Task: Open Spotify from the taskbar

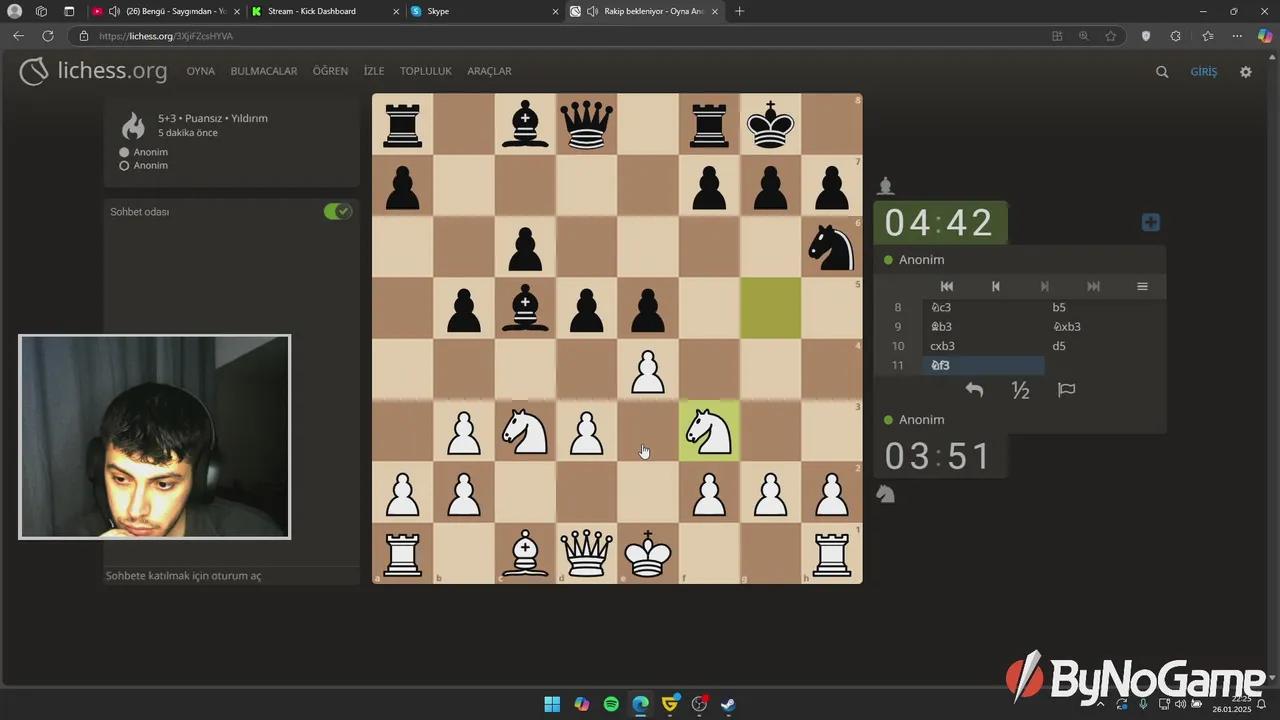Action: pyautogui.click(x=611, y=704)
